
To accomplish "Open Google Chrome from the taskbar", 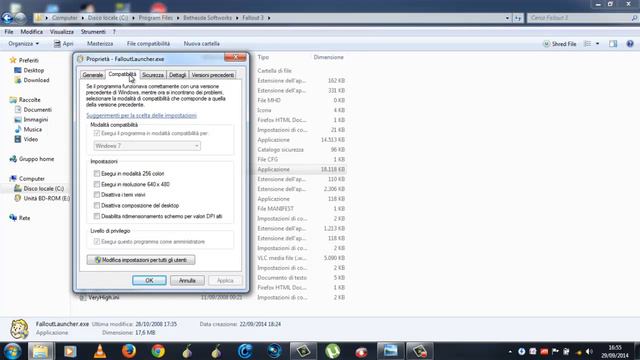I will [158, 351].
